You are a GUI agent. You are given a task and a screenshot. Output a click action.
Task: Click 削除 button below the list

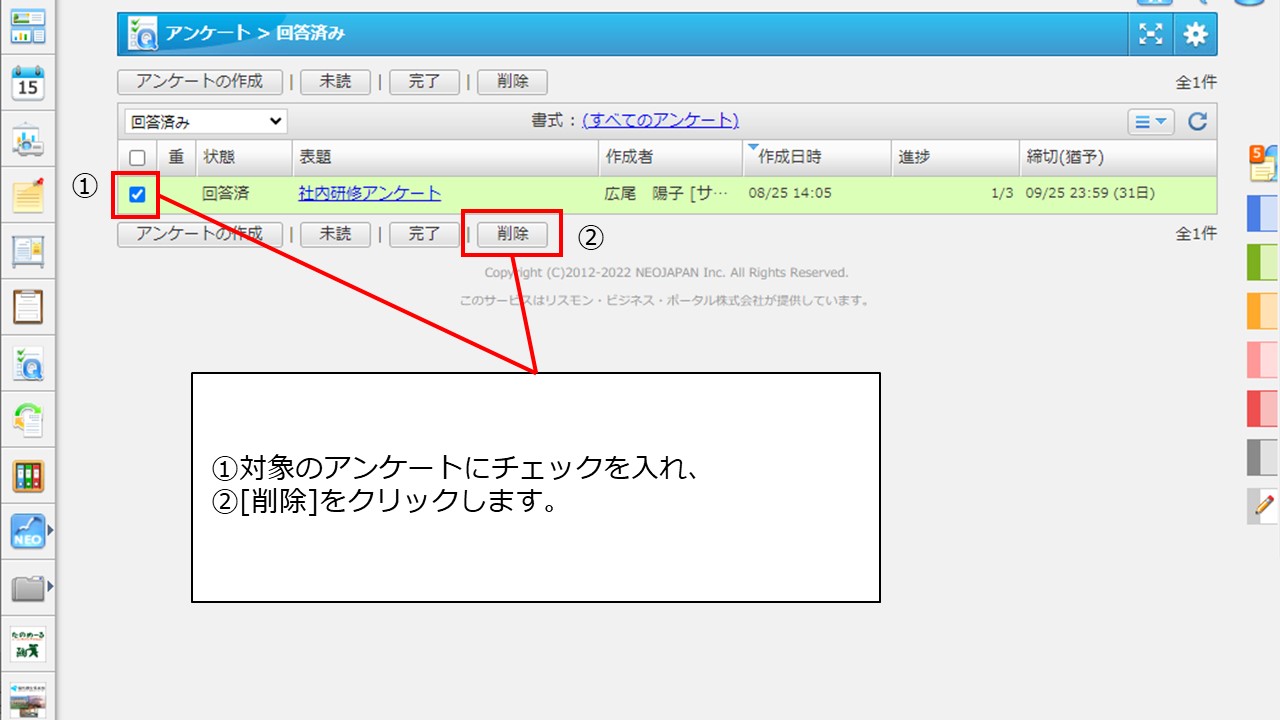(x=512, y=234)
